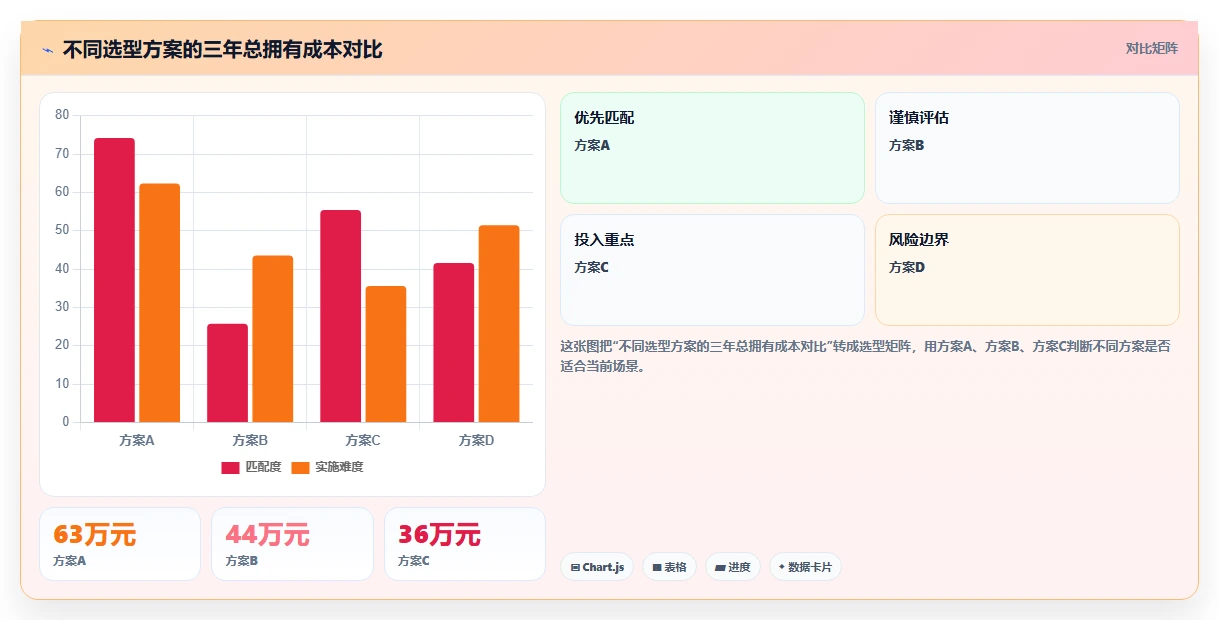The height and width of the screenshot is (620, 1219).
Task: Click the icon inside the 表格 chip
Action: tap(657, 567)
